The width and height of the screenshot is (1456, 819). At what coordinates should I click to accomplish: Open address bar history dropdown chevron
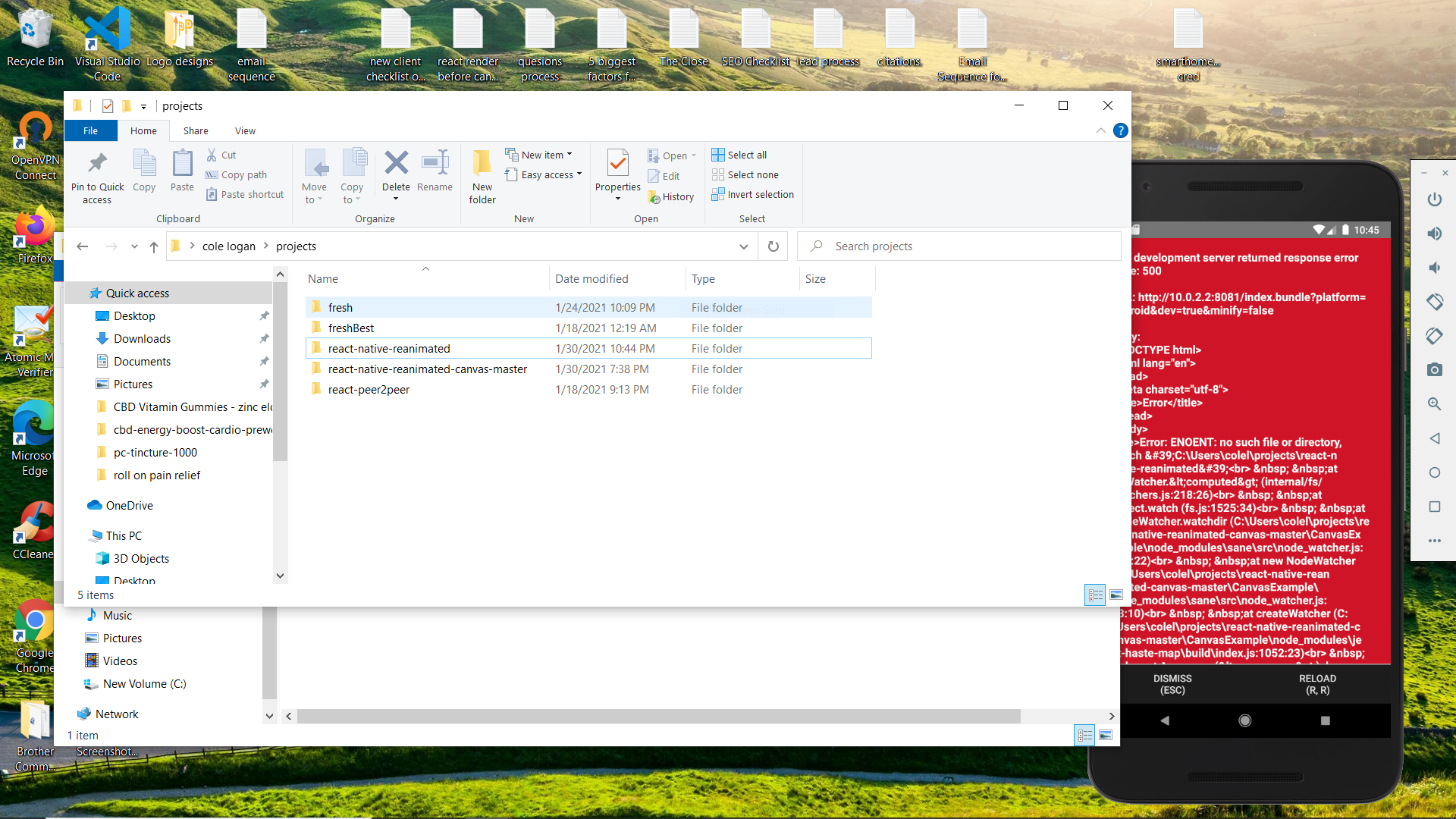tap(744, 246)
